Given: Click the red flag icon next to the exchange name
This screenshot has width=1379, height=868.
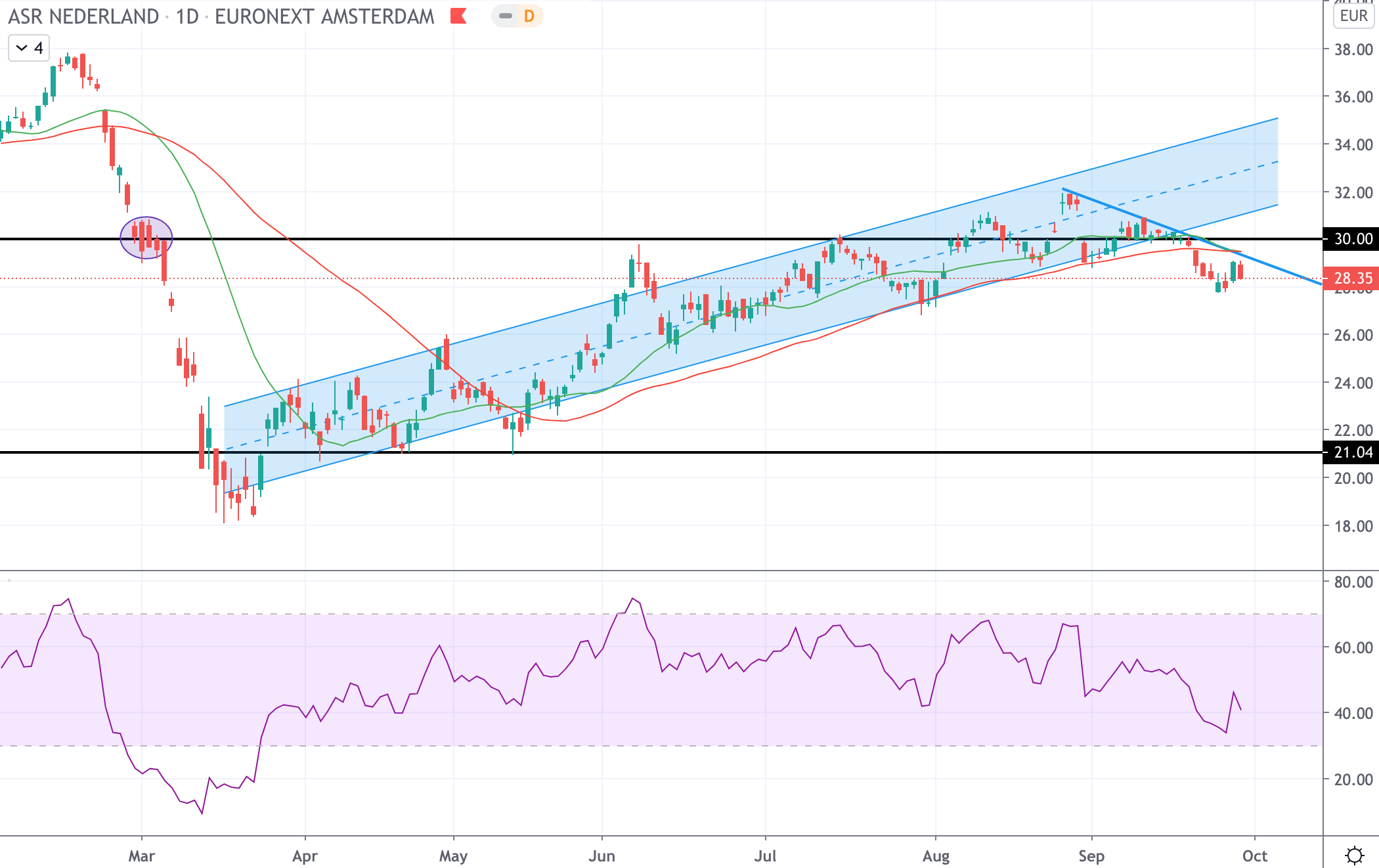Looking at the screenshot, I should click(x=458, y=16).
